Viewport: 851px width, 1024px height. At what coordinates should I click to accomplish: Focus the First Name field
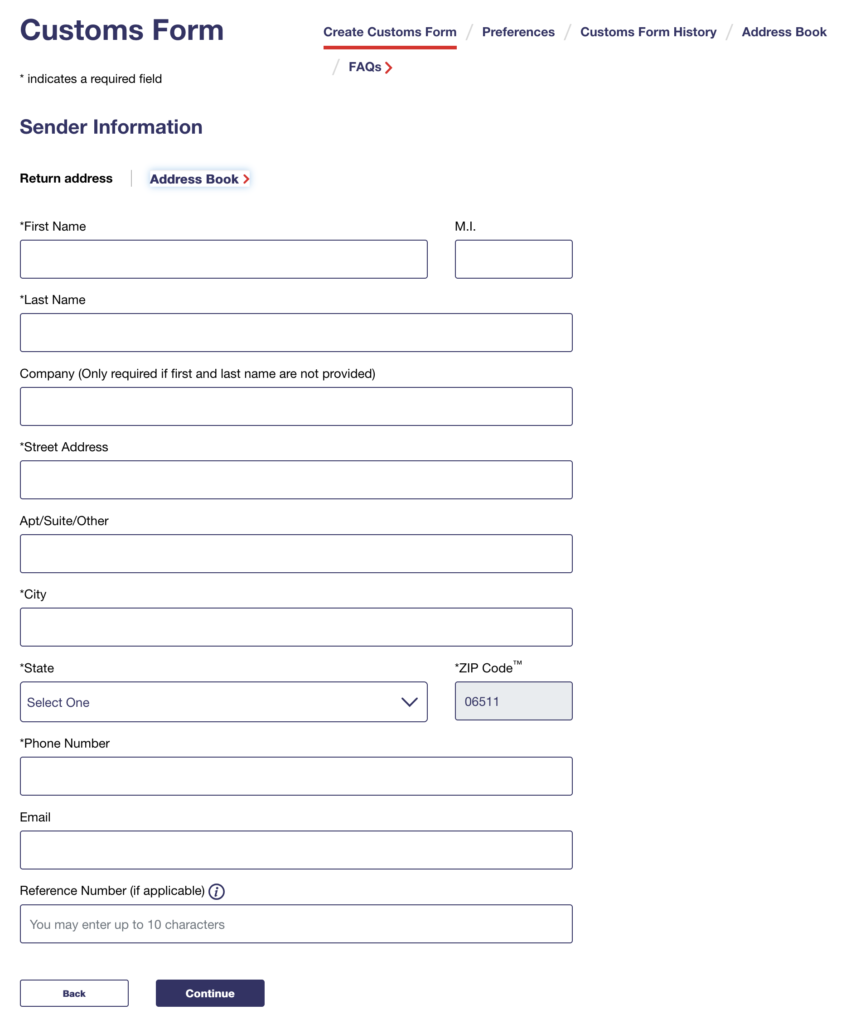pos(223,259)
